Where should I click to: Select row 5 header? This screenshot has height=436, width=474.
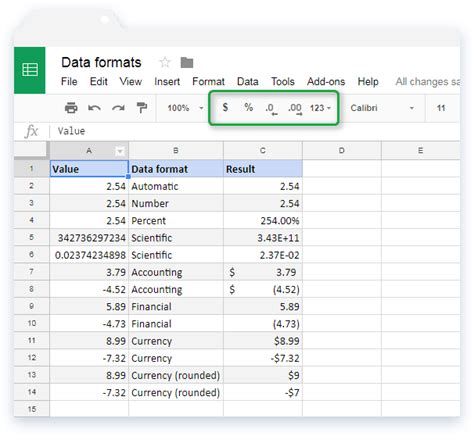point(32,237)
